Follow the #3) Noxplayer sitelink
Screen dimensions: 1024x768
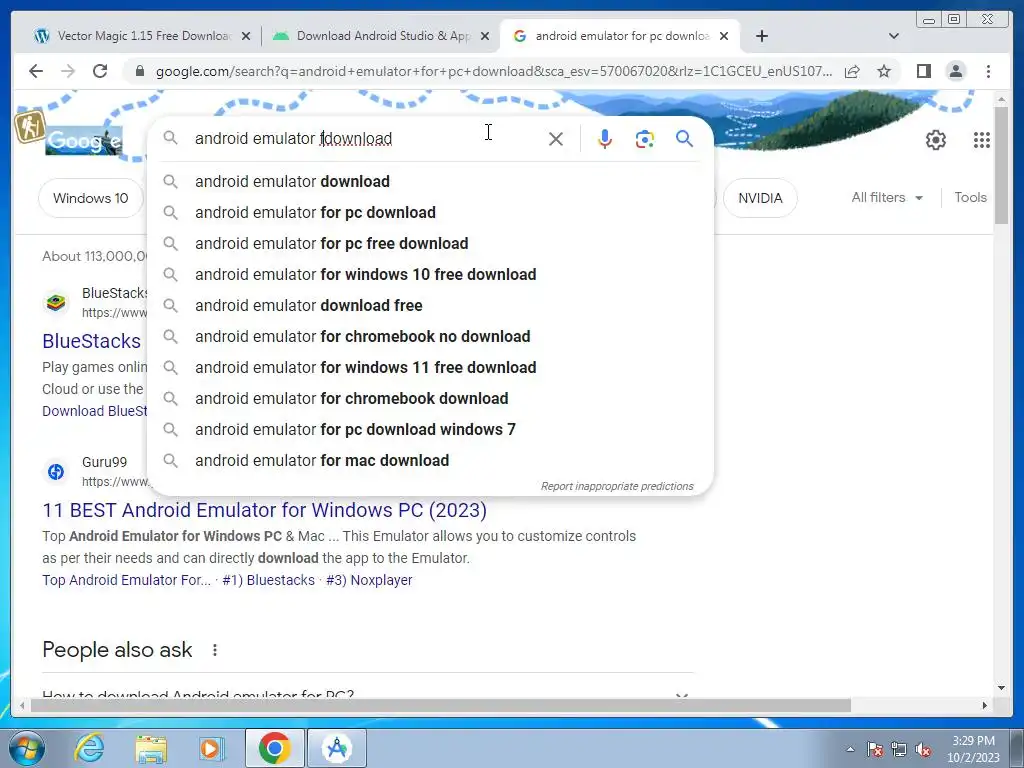click(x=369, y=580)
